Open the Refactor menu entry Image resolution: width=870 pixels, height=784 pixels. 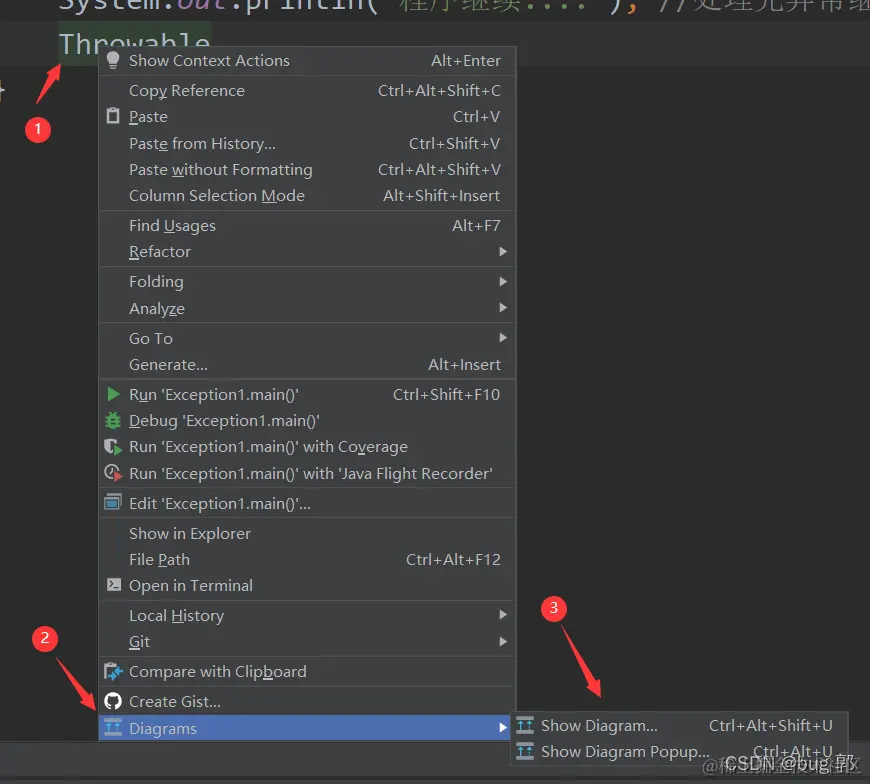click(307, 251)
